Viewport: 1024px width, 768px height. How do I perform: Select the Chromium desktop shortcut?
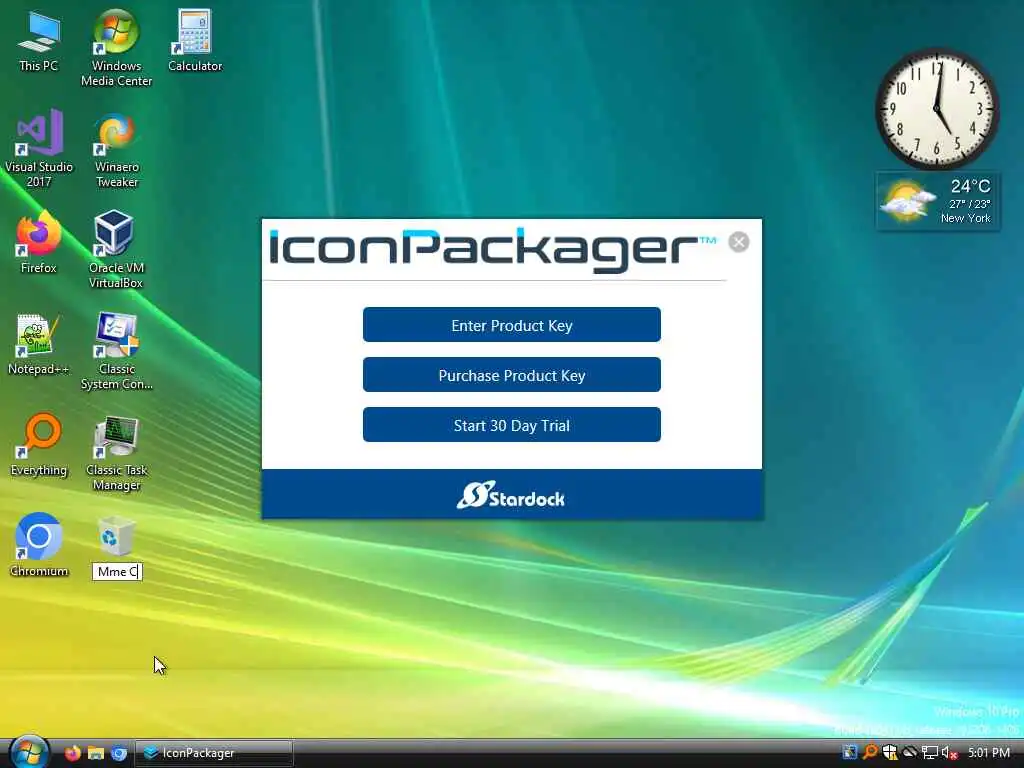(x=39, y=545)
